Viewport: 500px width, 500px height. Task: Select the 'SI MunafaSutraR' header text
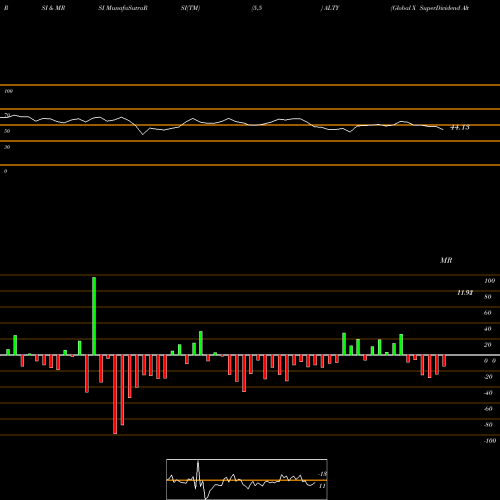(123, 8)
